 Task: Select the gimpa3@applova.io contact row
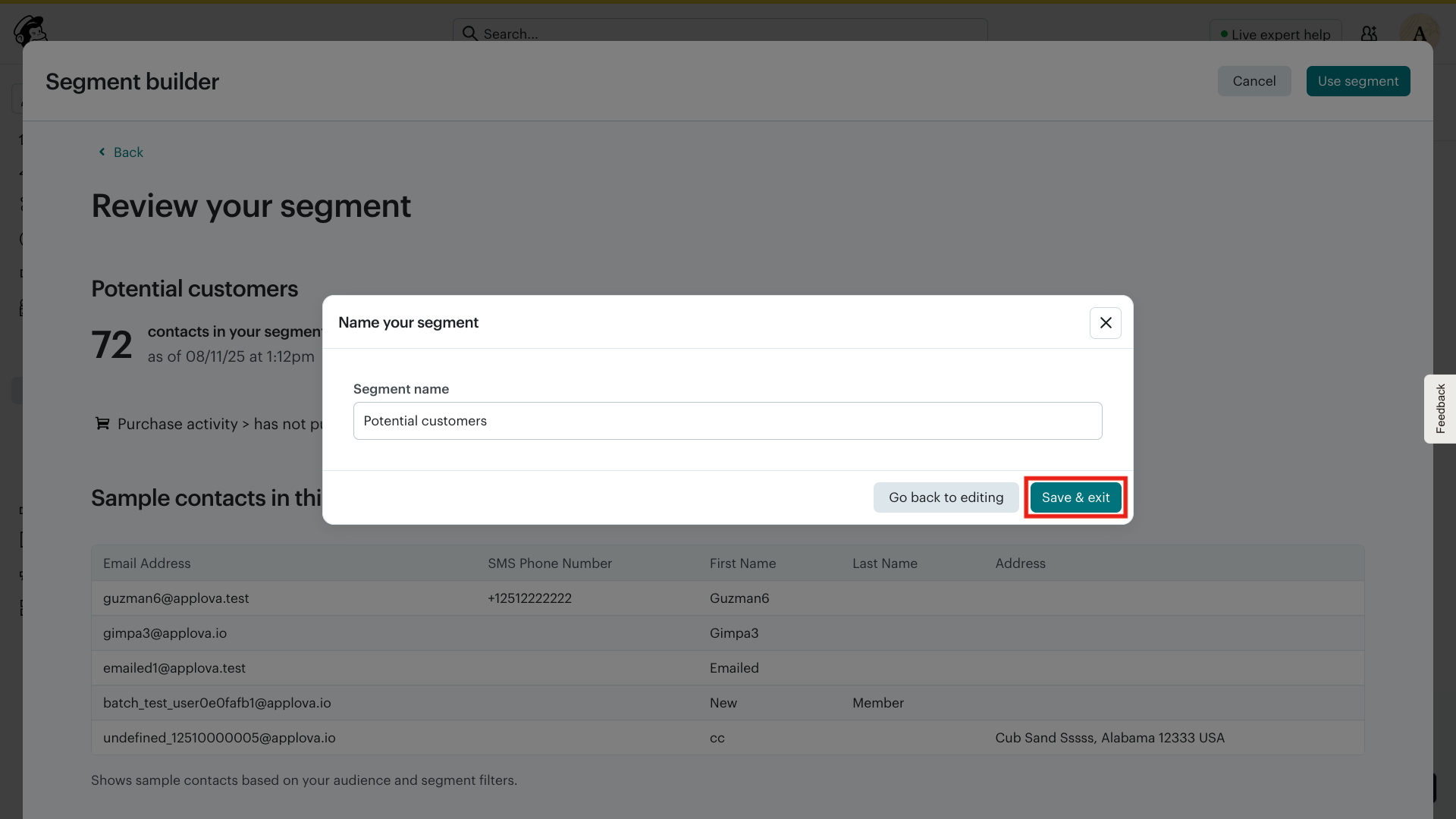(165, 633)
